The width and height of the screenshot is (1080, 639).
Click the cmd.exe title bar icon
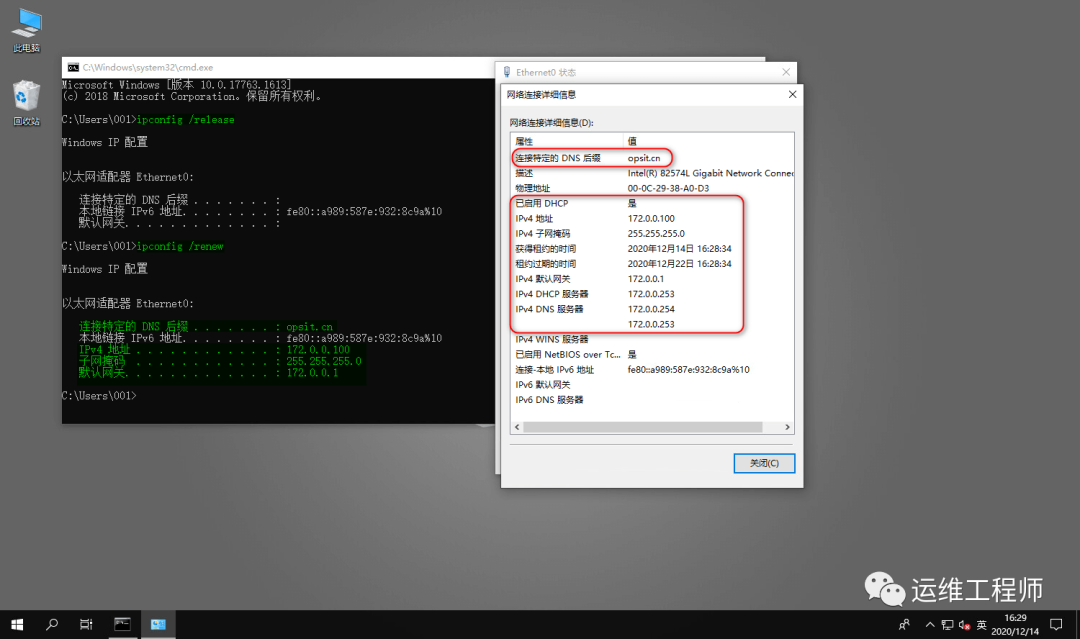(x=73, y=67)
